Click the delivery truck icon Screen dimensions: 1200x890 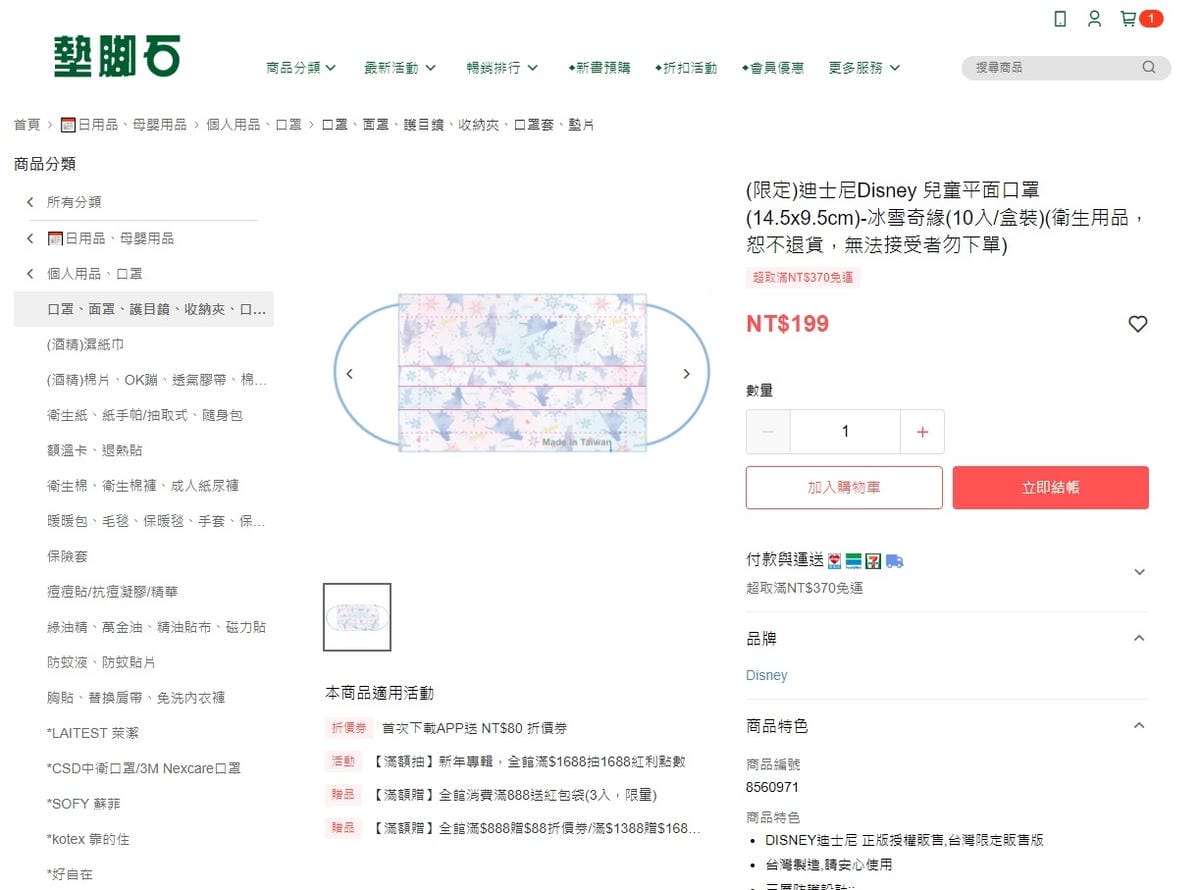[x=895, y=561]
